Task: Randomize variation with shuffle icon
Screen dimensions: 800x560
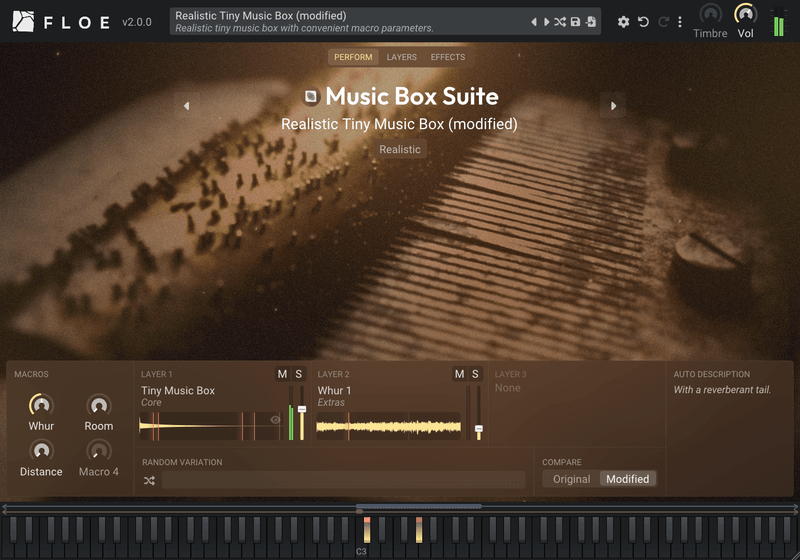Action: (x=149, y=480)
